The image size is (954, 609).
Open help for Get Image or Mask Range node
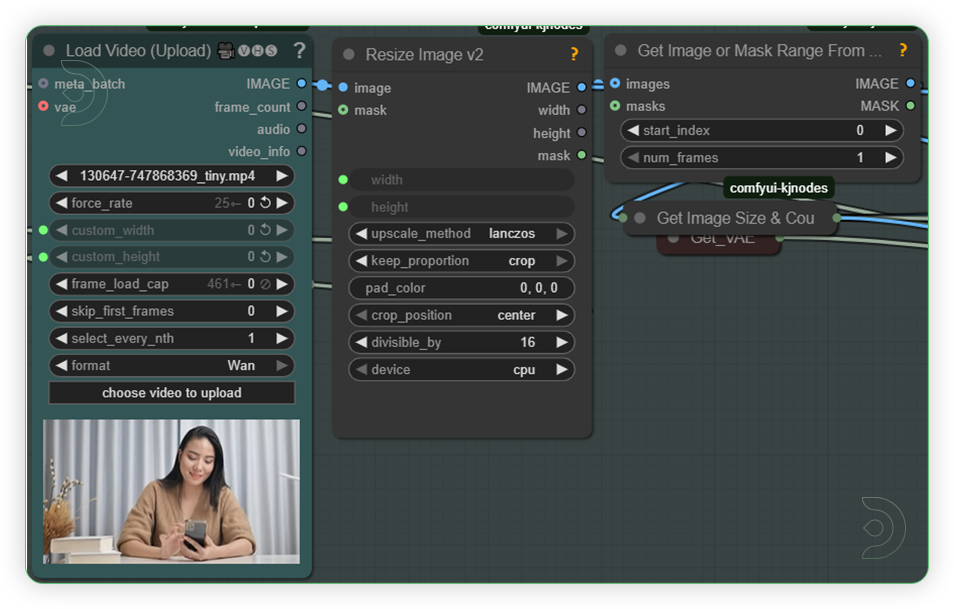[903, 50]
